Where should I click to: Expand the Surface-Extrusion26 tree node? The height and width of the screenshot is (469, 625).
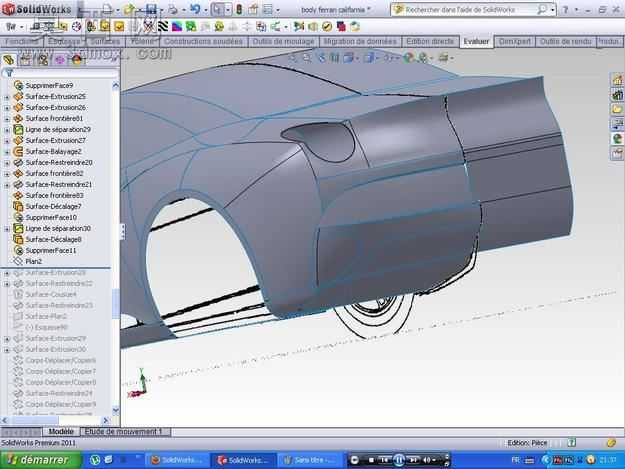pyautogui.click(x=7, y=108)
